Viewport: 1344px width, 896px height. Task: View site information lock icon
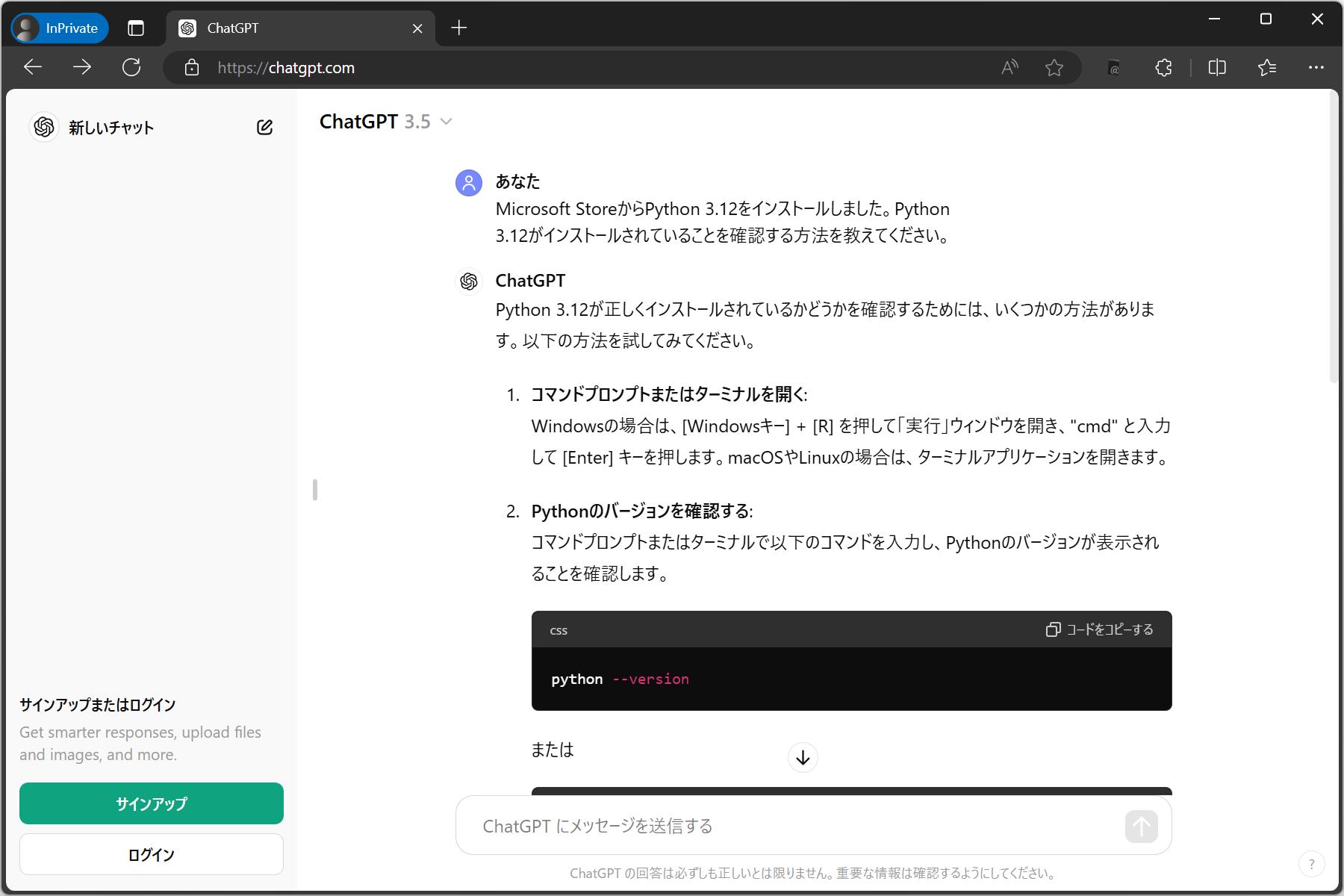tap(192, 67)
